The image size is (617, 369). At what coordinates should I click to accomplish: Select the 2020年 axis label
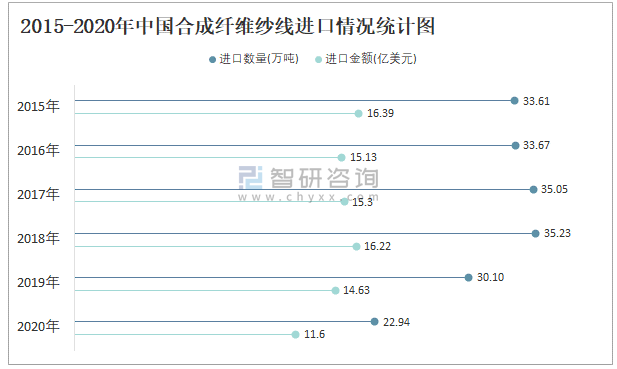point(38,327)
